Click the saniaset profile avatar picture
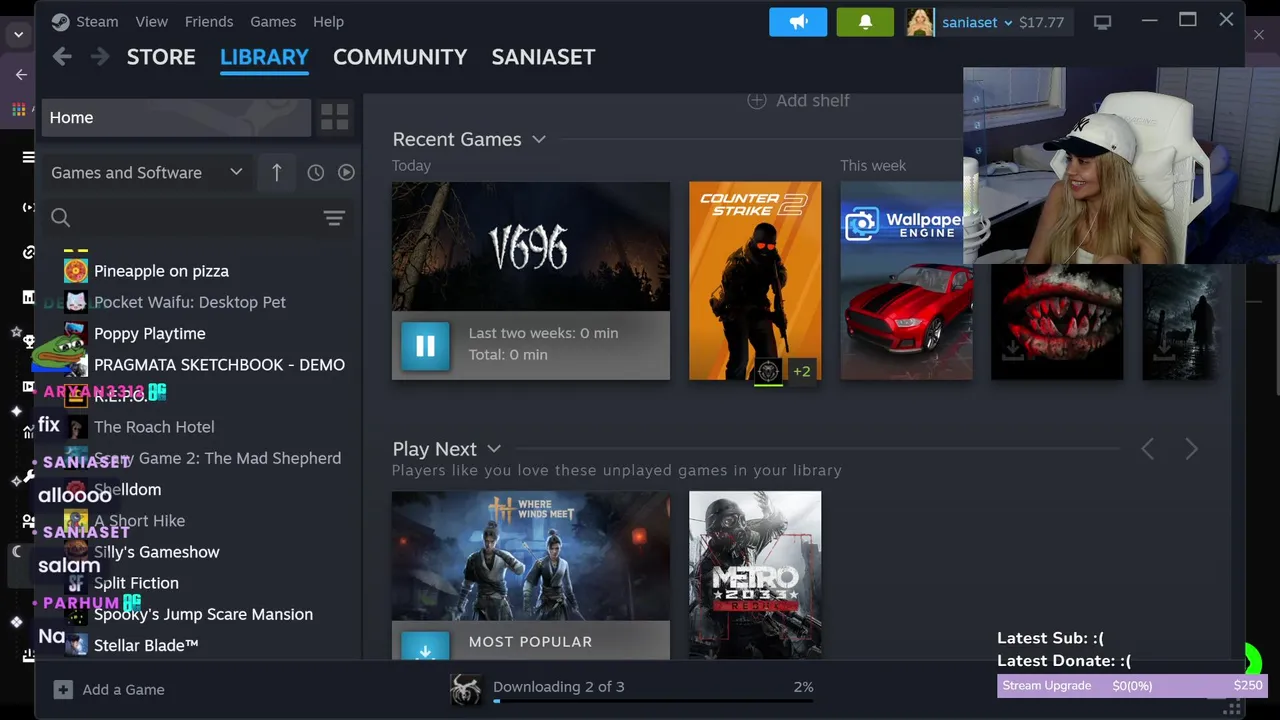The image size is (1280, 720). (919, 21)
